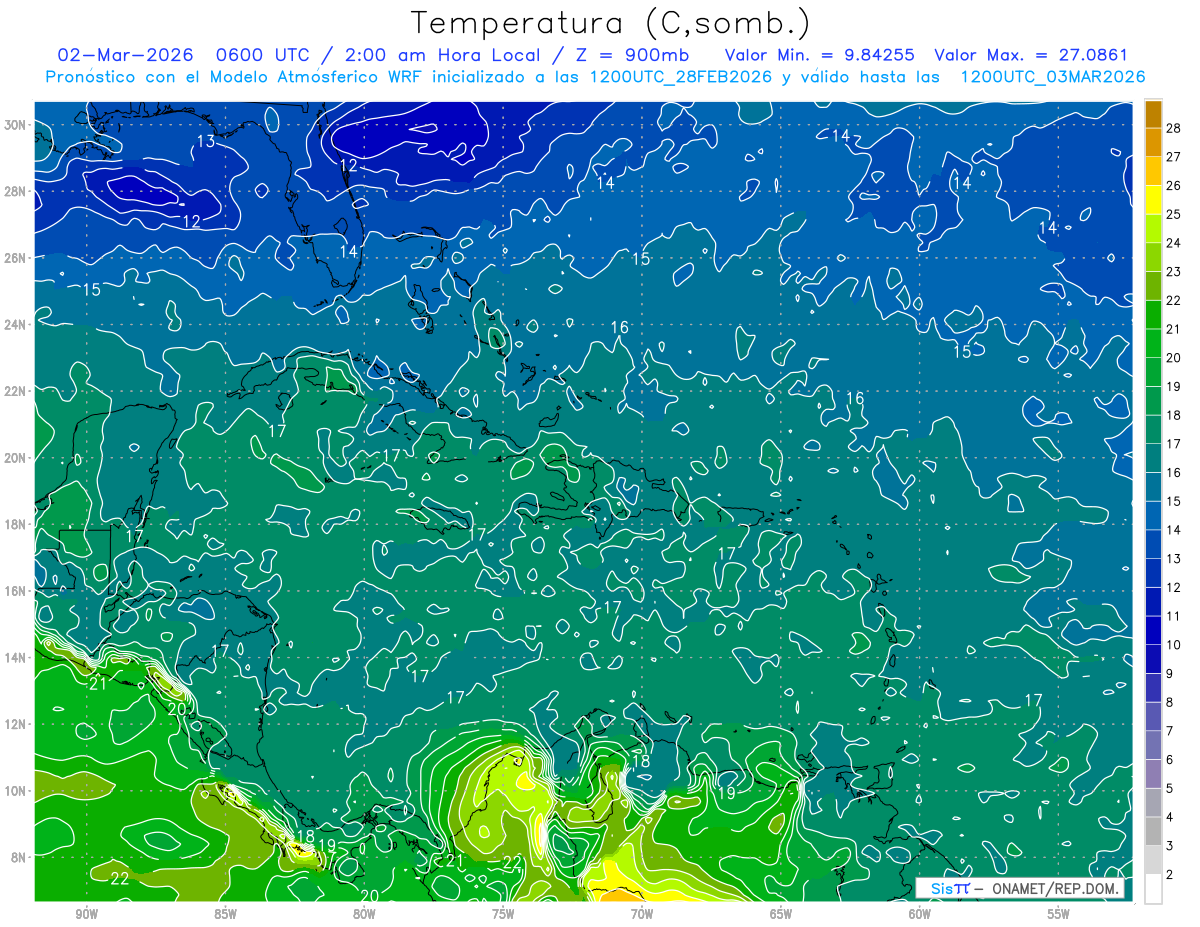Pick the white colorbar segment below 2
1200x927 pixels.
(x=1153, y=888)
